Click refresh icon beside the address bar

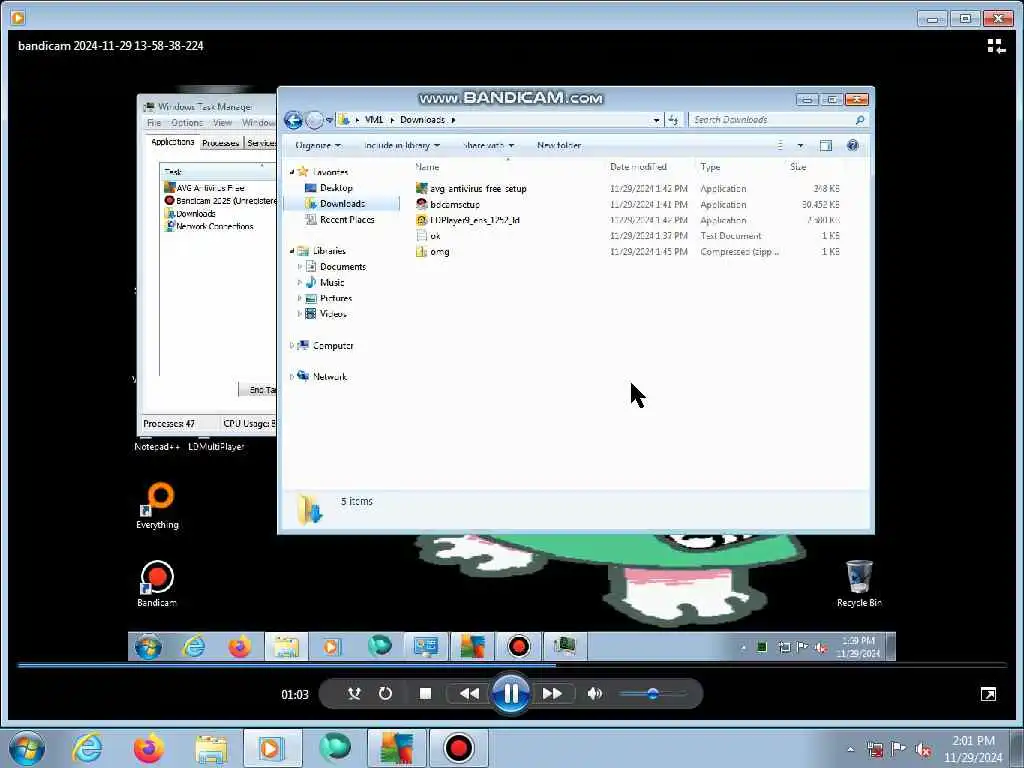pyautogui.click(x=673, y=120)
